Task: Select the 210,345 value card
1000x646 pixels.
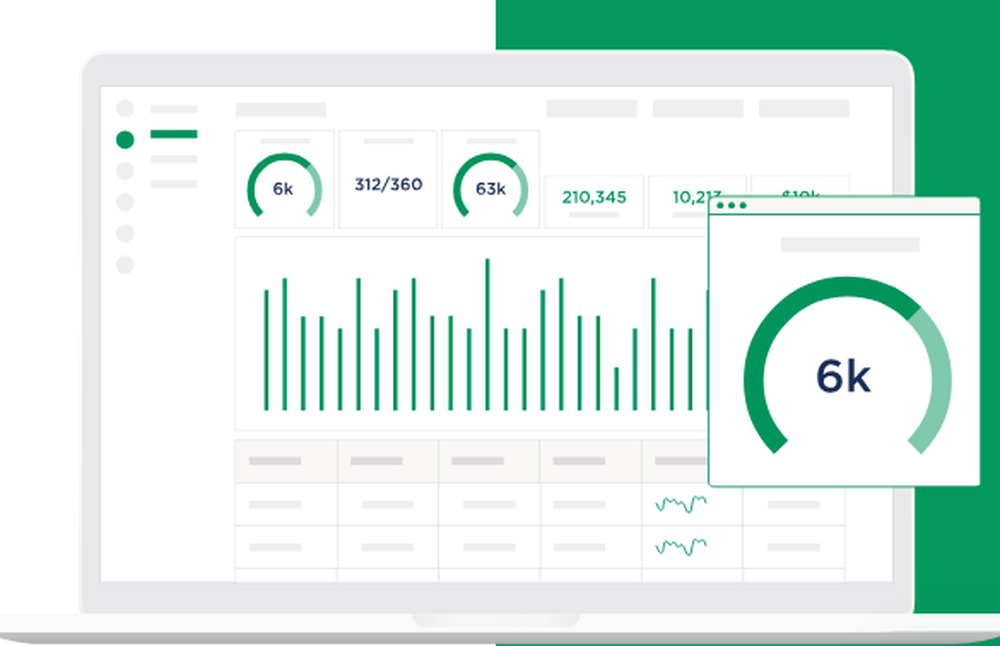Action: (594, 202)
